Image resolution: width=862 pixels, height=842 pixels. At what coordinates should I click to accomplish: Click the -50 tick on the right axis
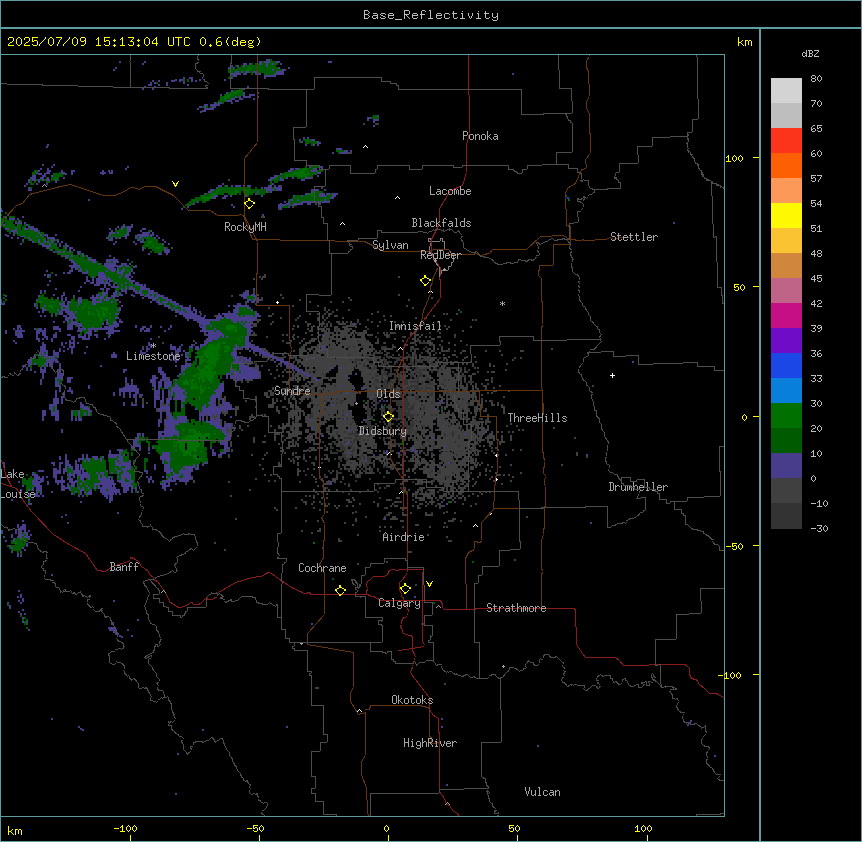(734, 546)
